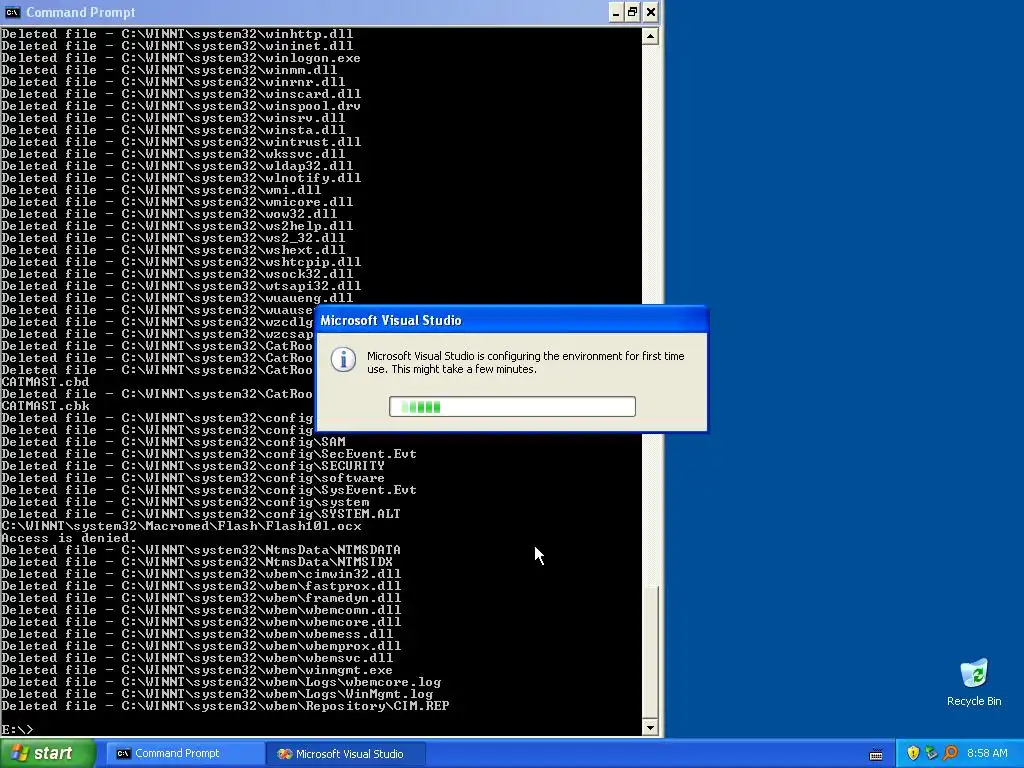Click the 8:58 AM system clock
Image resolution: width=1024 pixels, height=768 pixels.
(x=987, y=754)
